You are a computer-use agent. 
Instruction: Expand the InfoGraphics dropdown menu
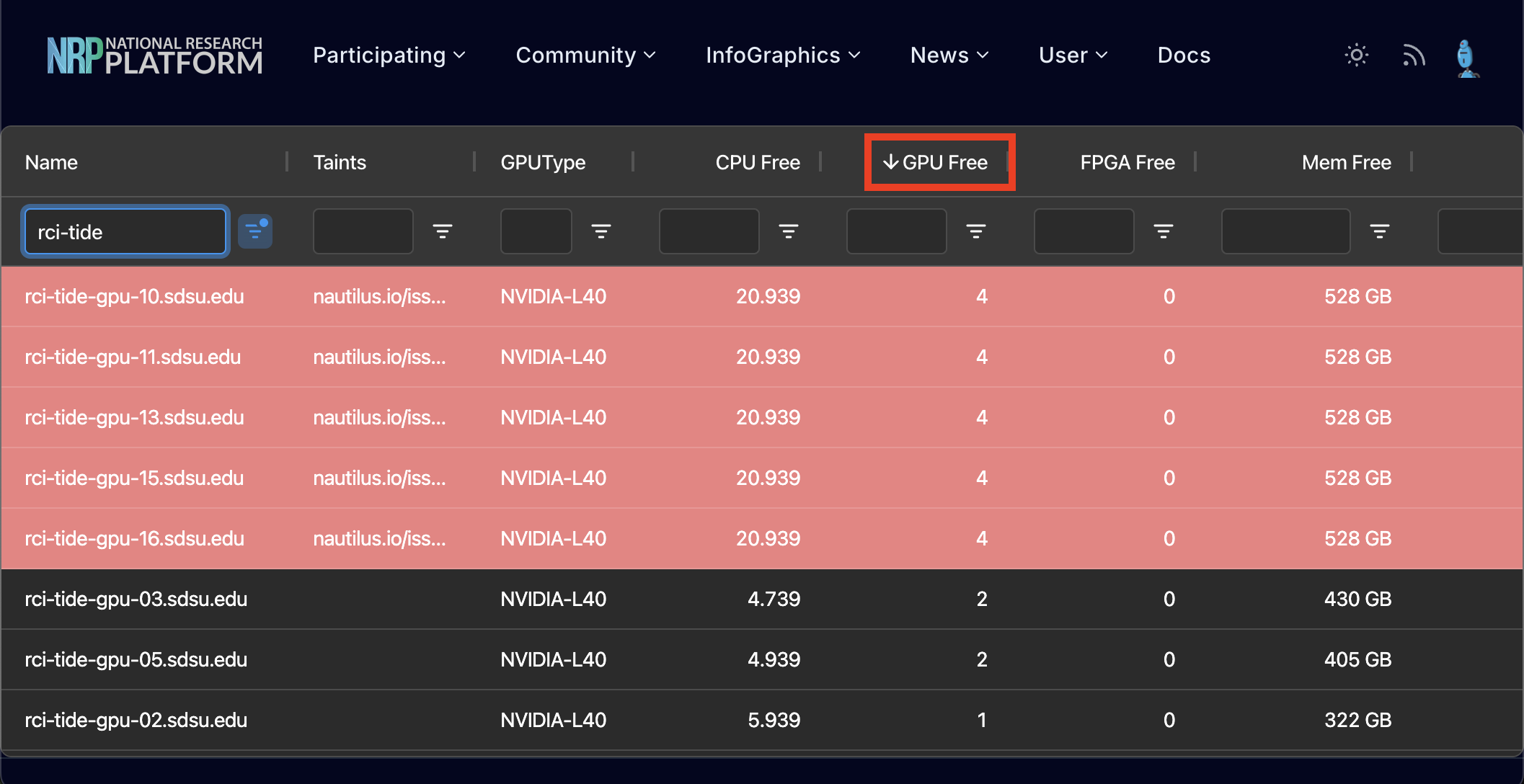(783, 55)
